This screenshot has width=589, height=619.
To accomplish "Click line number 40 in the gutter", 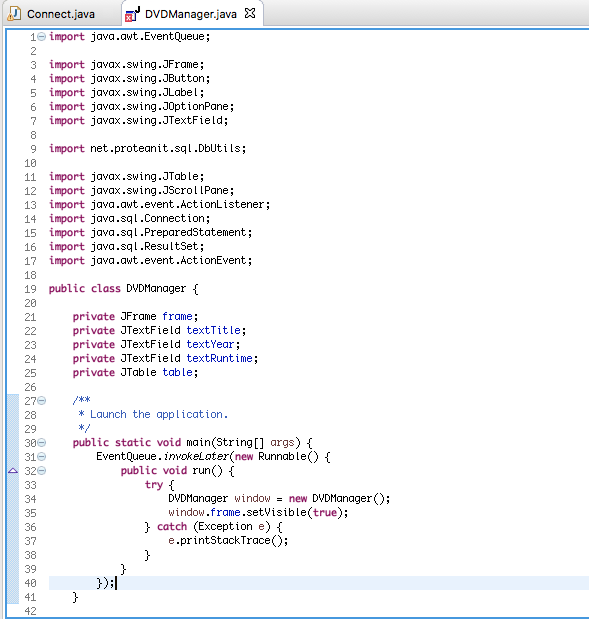I will pyautogui.click(x=30, y=583).
